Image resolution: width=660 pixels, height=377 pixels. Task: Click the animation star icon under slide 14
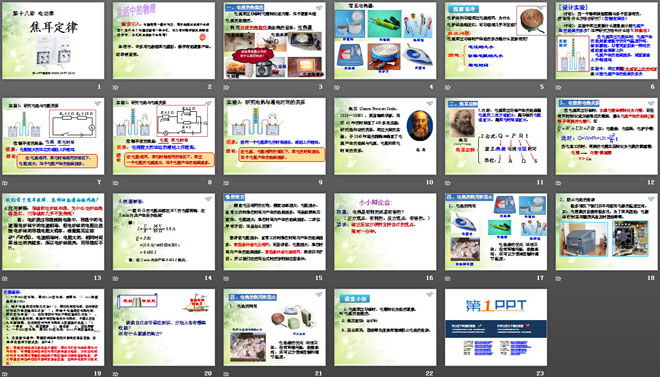tap(115, 278)
